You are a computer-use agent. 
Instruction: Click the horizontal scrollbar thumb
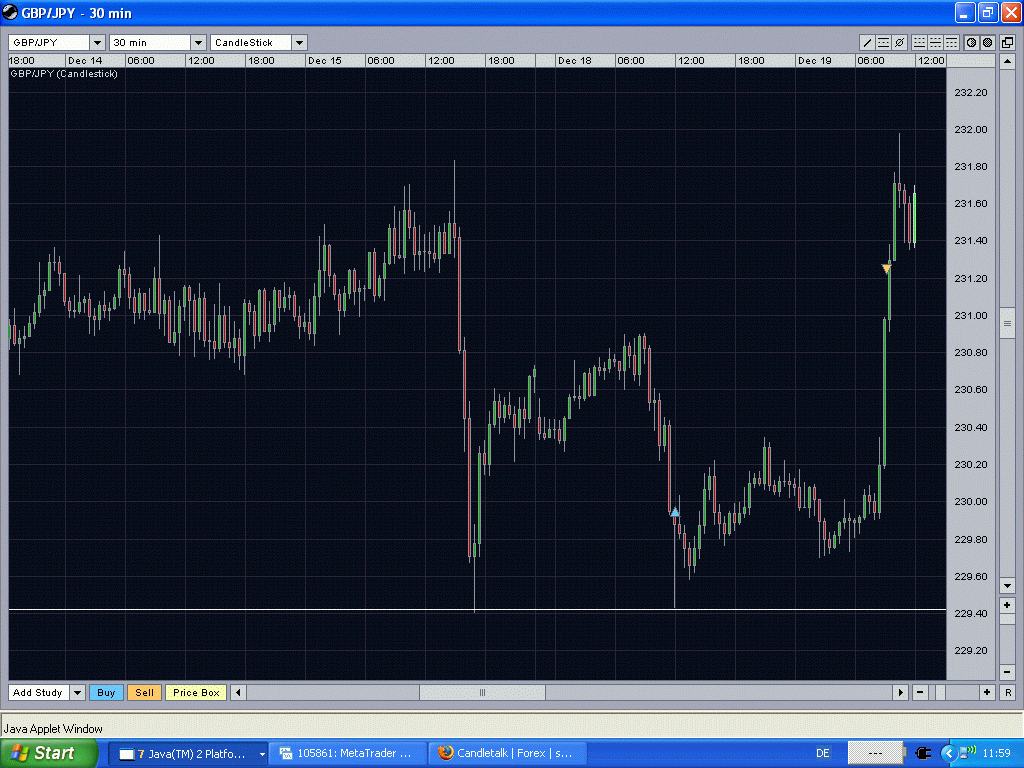[x=482, y=692]
